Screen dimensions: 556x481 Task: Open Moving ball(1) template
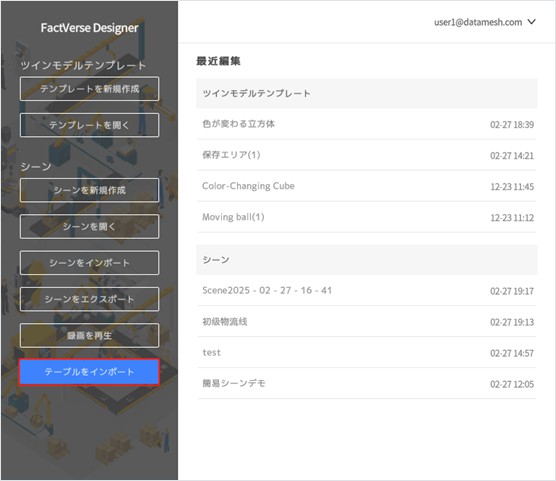pyautogui.click(x=367, y=217)
